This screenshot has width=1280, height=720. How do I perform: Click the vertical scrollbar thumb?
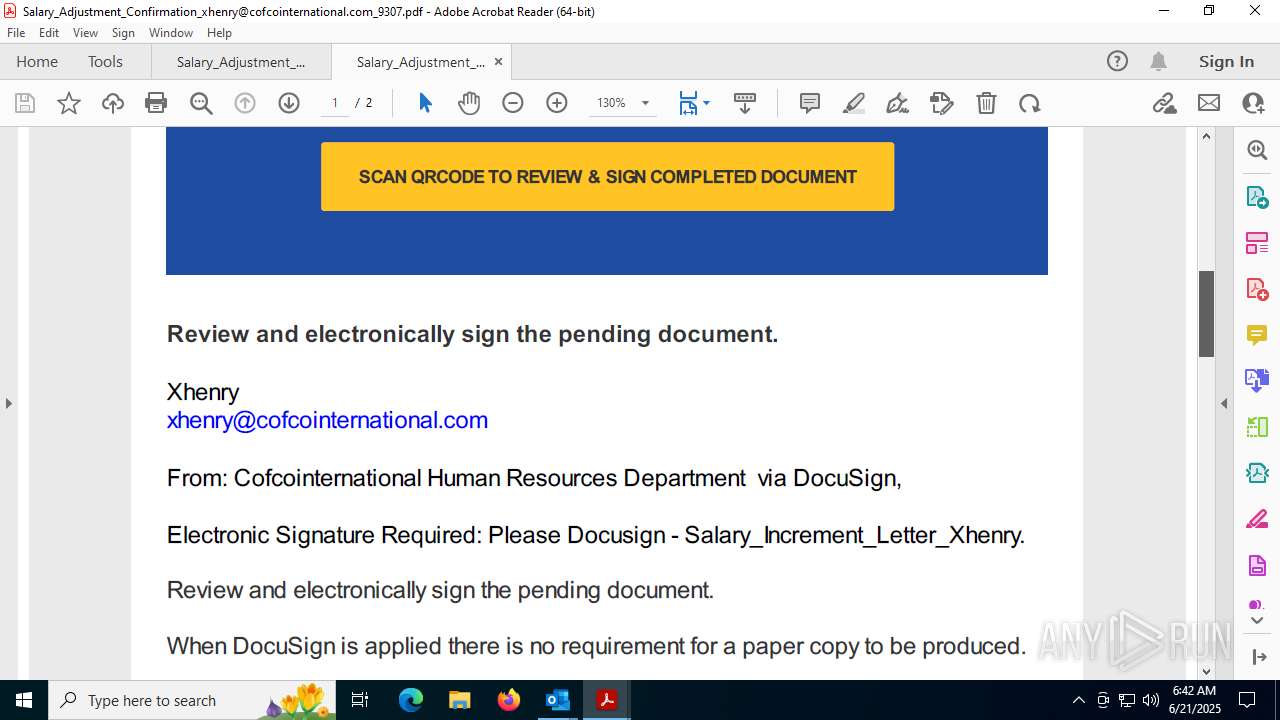(1206, 314)
